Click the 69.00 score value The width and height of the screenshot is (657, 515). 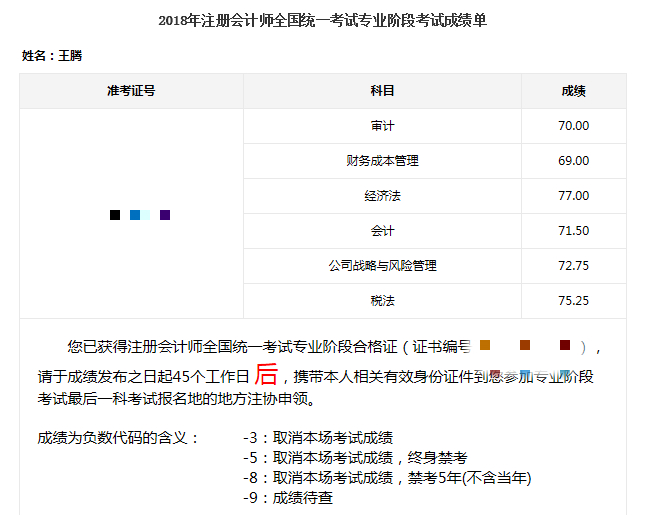click(x=573, y=161)
